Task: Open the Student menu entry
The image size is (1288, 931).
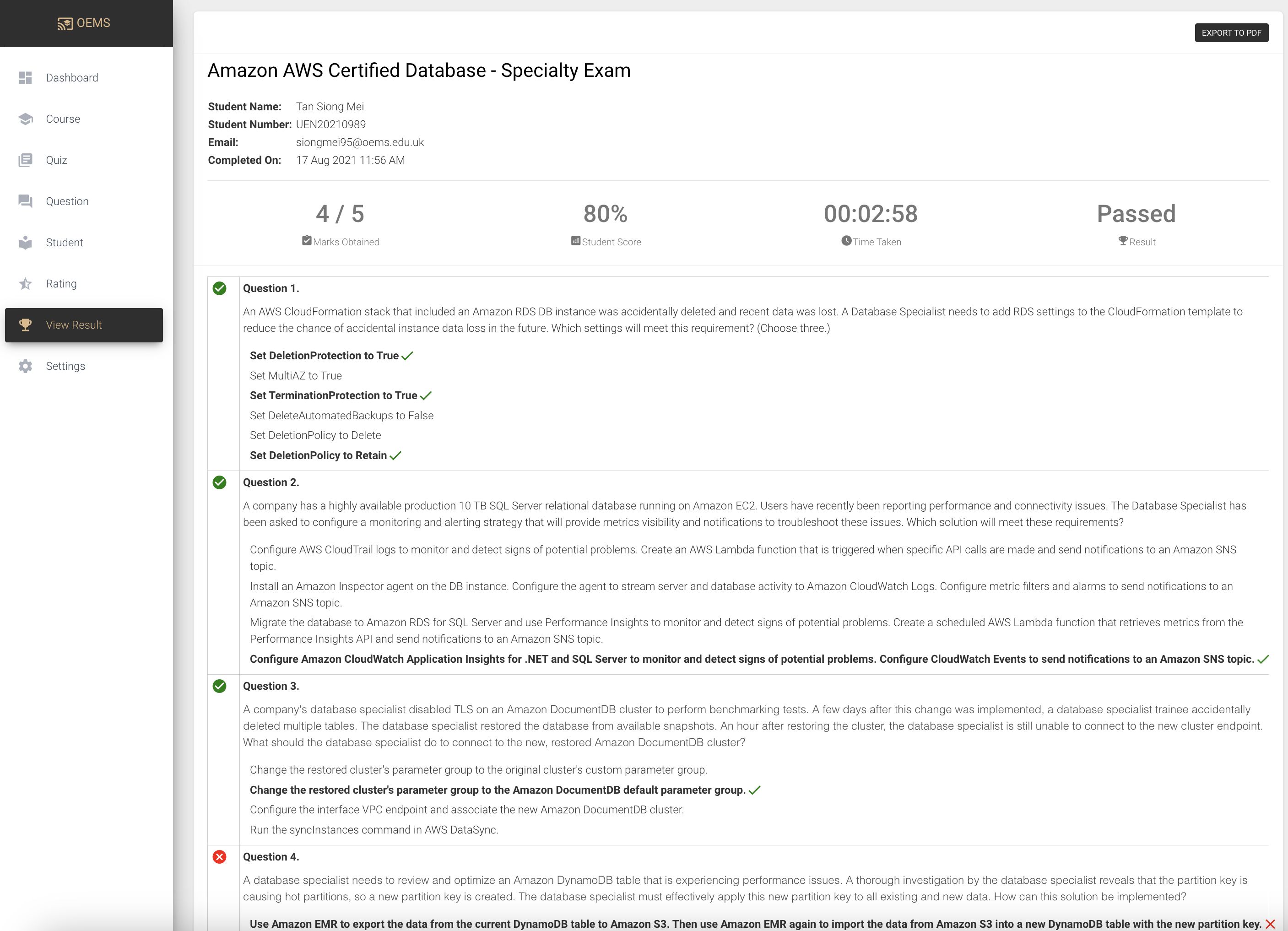Action: pos(64,243)
